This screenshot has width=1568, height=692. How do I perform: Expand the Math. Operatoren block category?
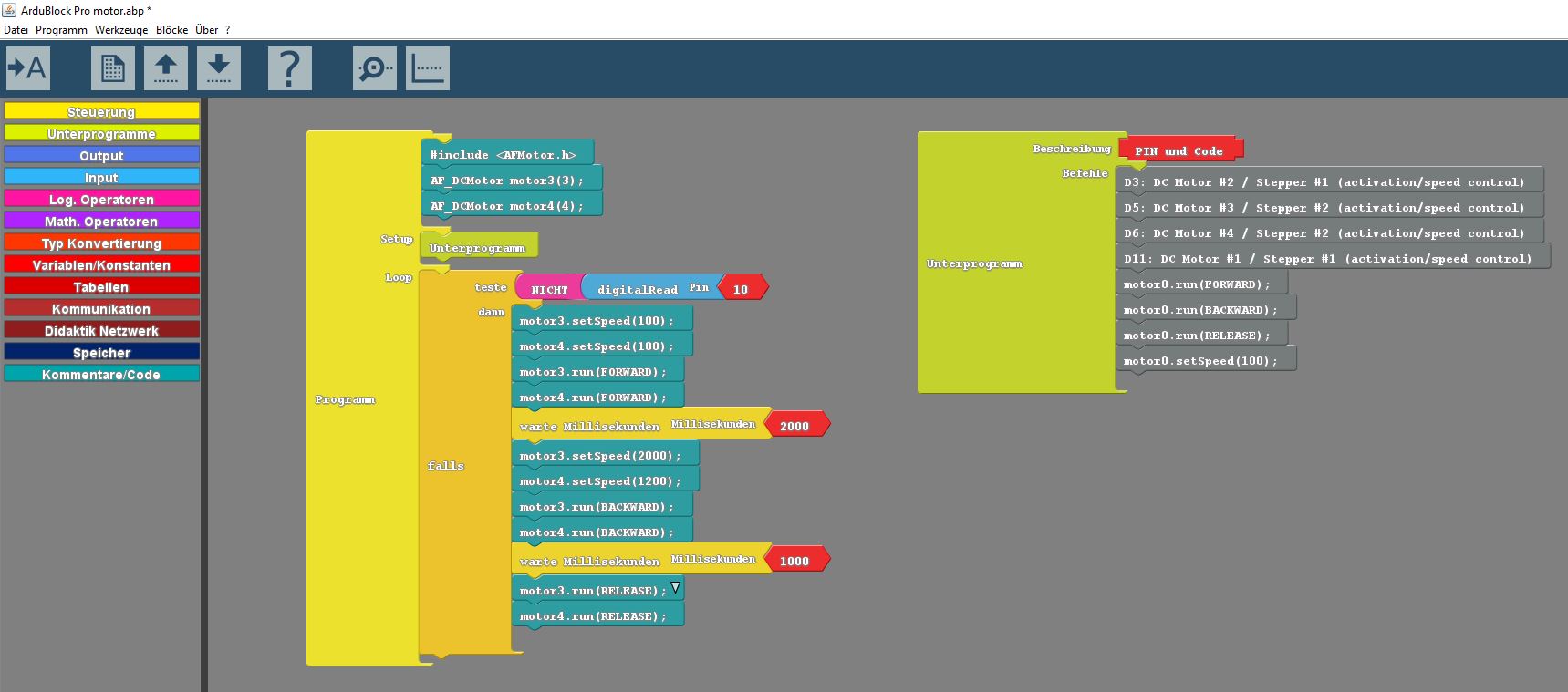tap(101, 221)
